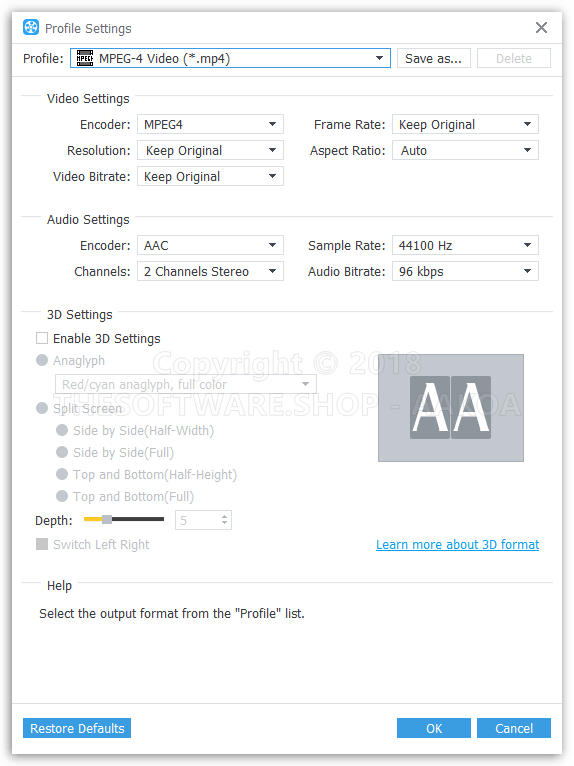Click the Save as... button
574x766 pixels.
(433, 58)
